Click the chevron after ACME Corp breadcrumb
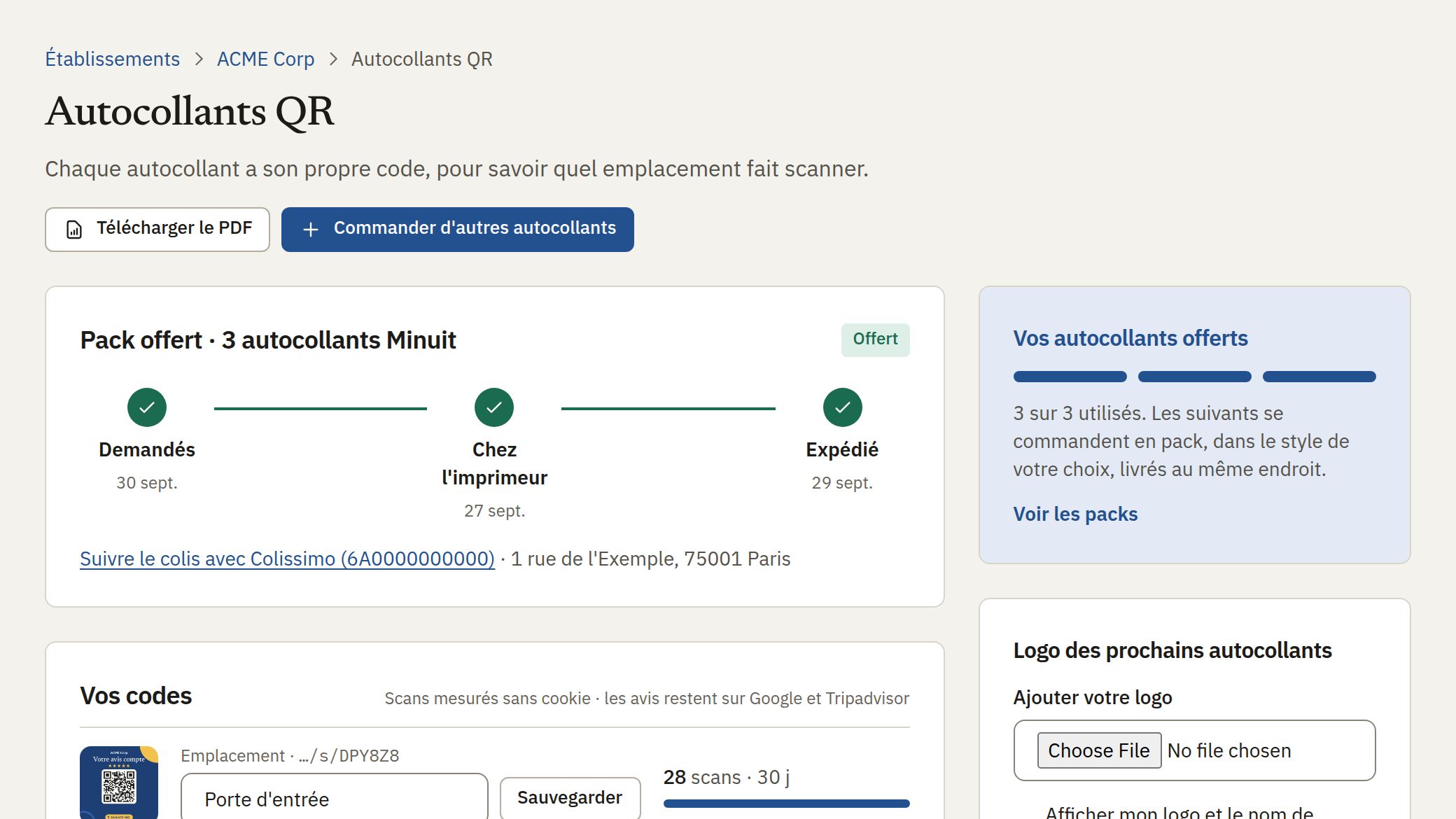 pos(333,59)
